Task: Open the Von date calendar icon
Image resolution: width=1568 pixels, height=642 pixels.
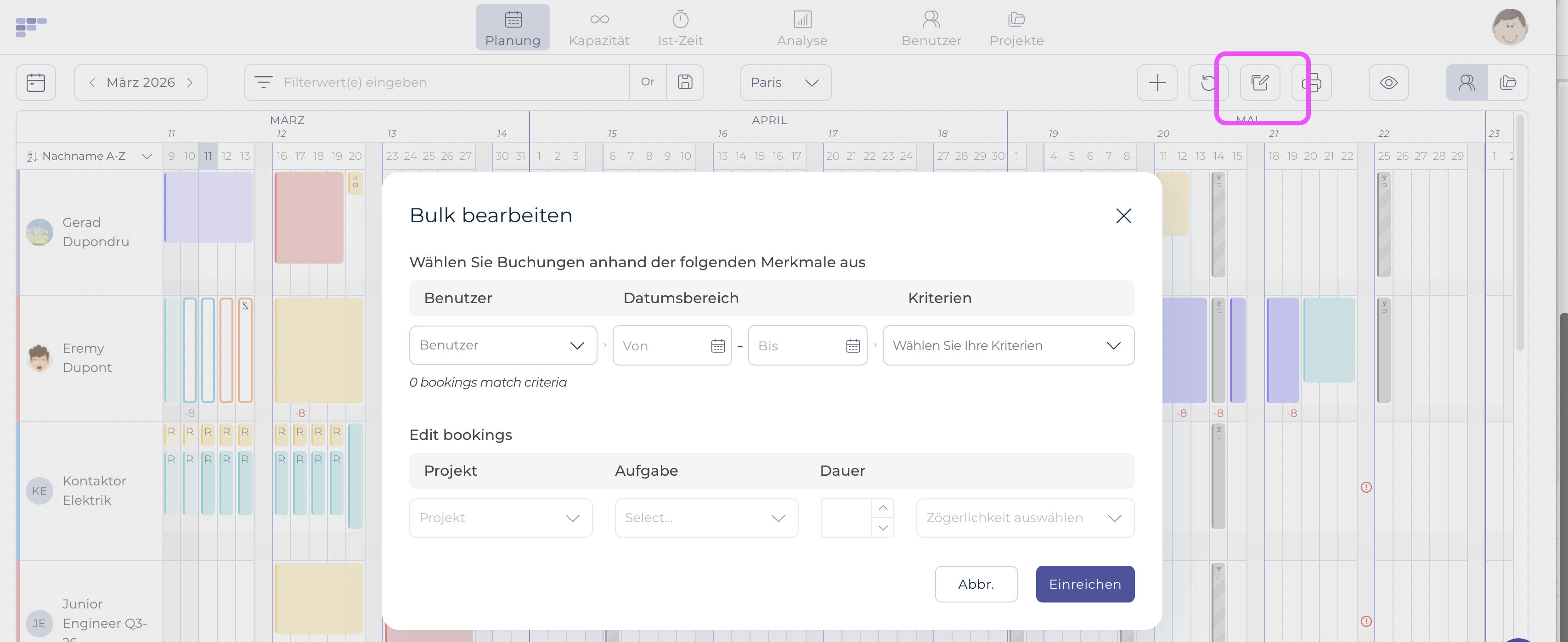Action: [718, 346]
